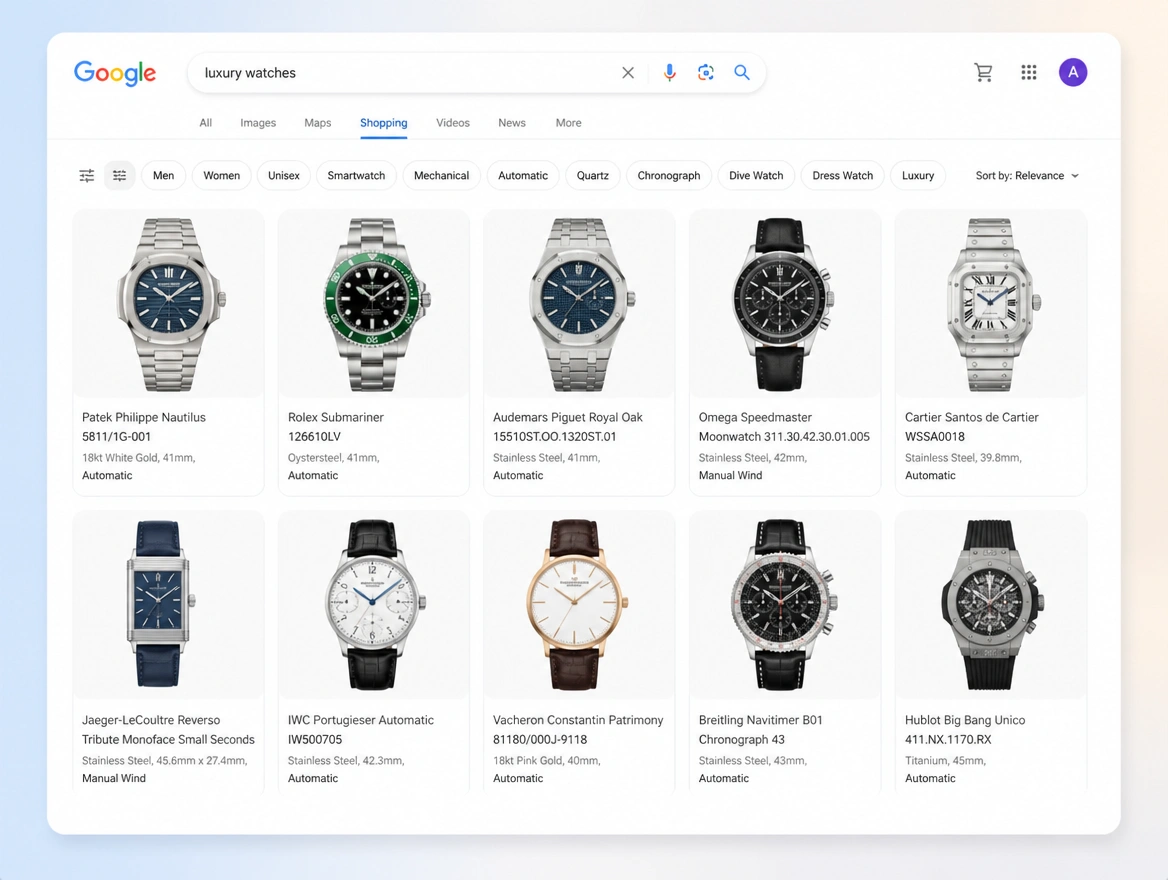This screenshot has height=880, width=1168.
Task: Click Hublot Big Bang Unico title
Action: coord(965,729)
